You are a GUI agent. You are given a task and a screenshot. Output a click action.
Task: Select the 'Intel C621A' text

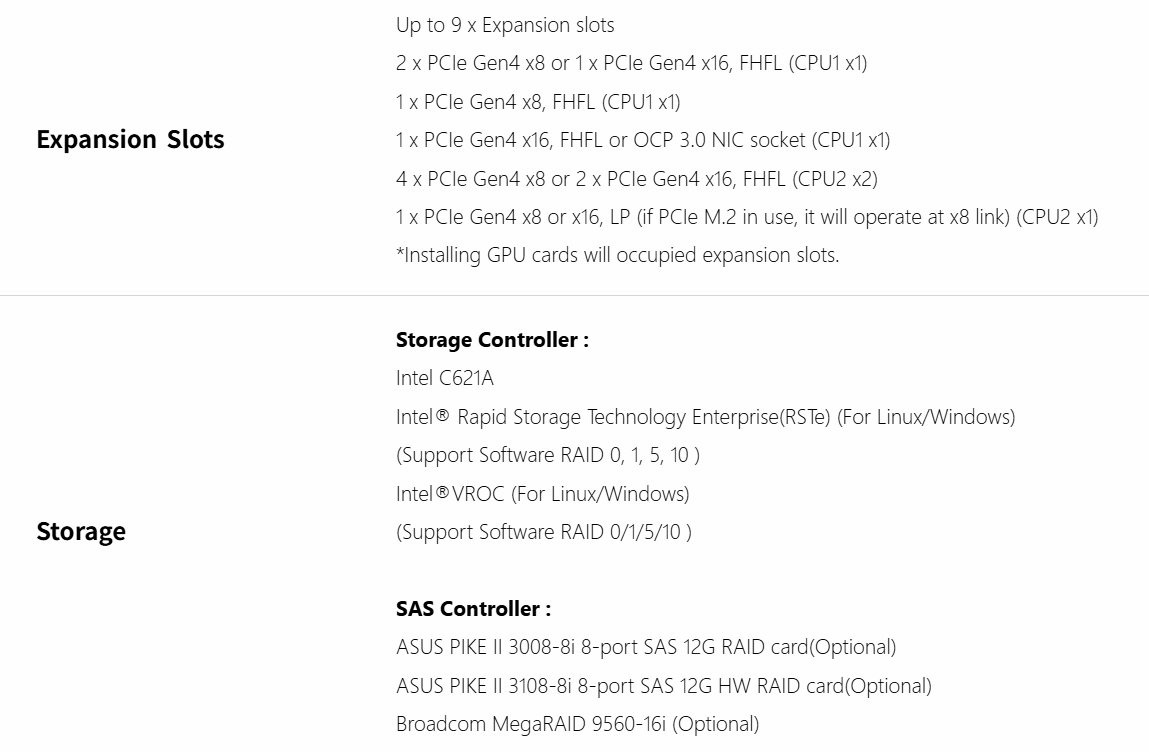click(x=444, y=378)
